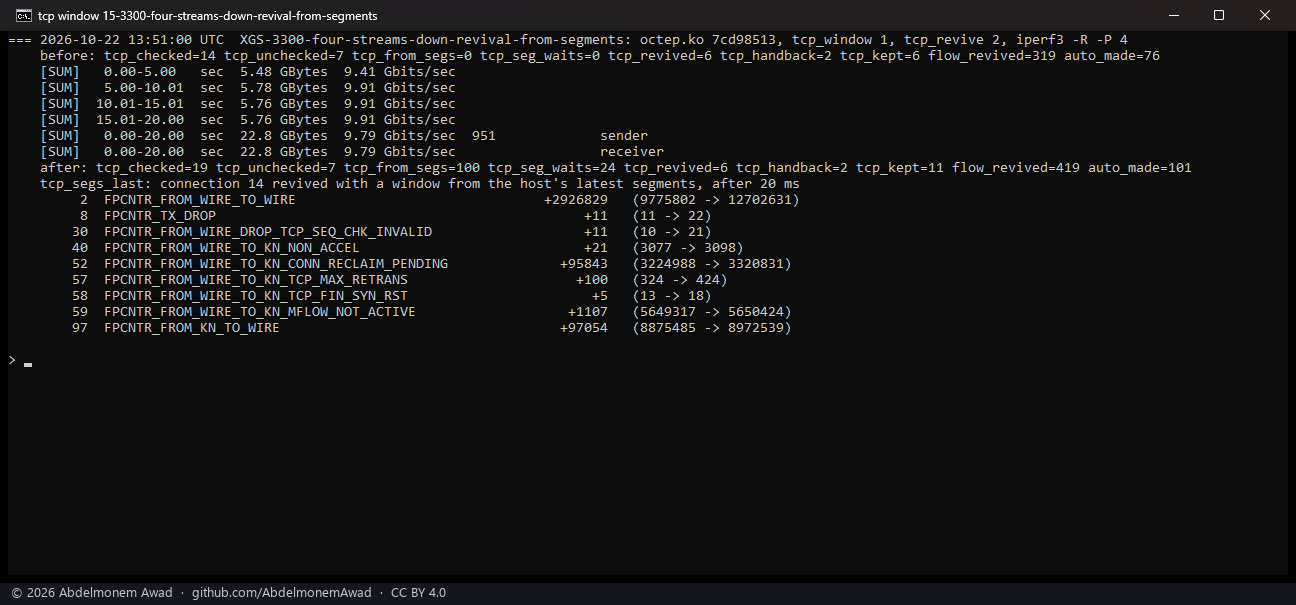The image size is (1296, 605).
Task: Click "FPCNTR_FROM_WIRE_DROP_TCP_SEQ_CHK_INVALID"
Action: 268,232
